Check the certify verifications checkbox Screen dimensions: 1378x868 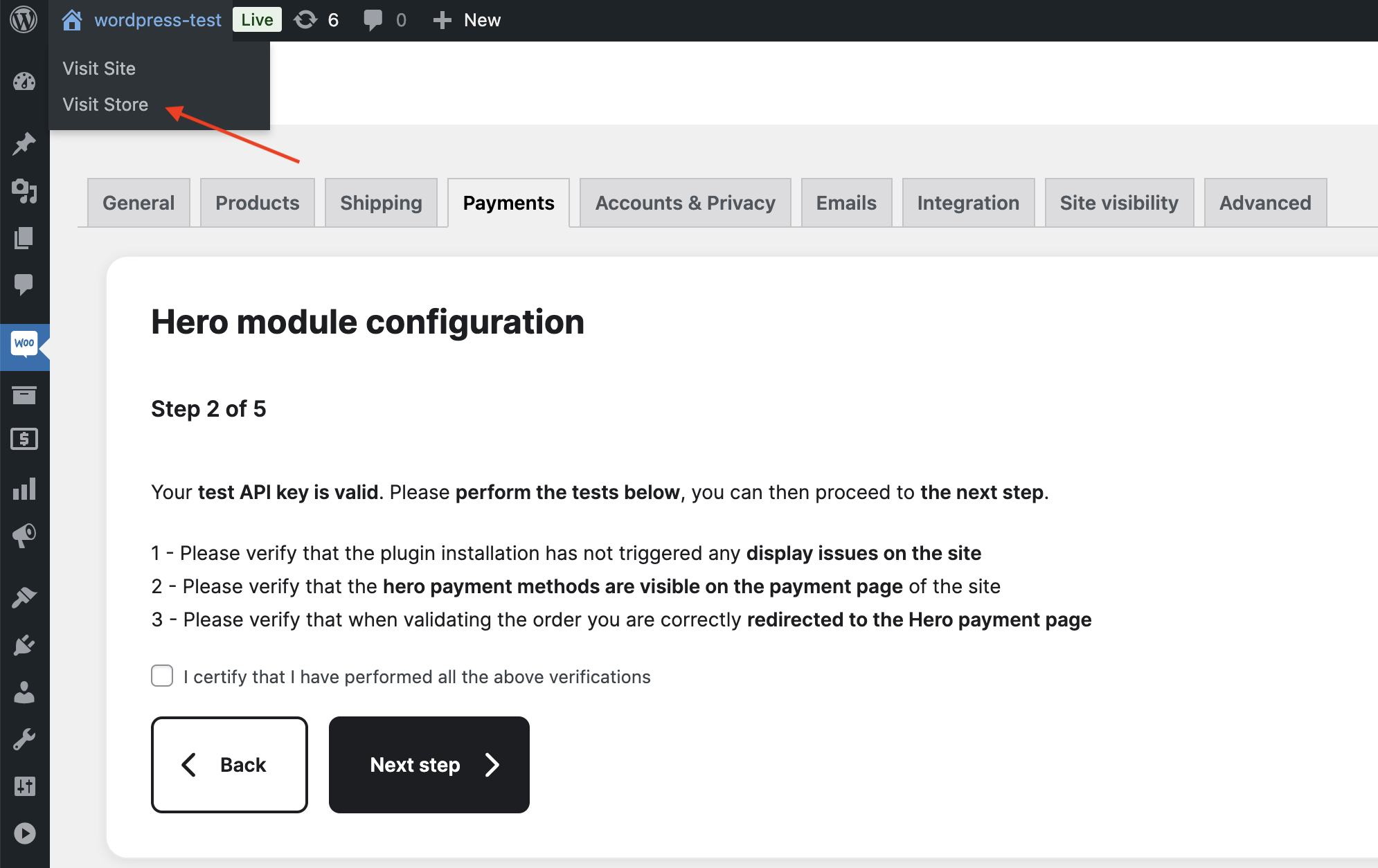(x=162, y=676)
